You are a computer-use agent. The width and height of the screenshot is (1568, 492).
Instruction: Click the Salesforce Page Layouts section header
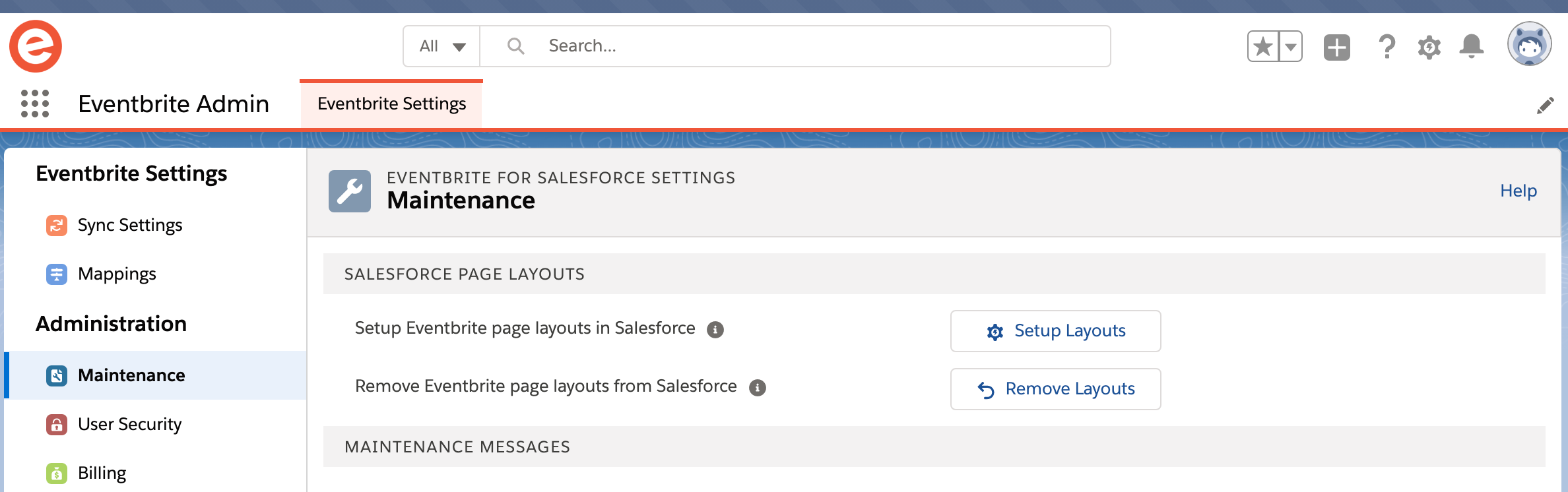(x=934, y=274)
